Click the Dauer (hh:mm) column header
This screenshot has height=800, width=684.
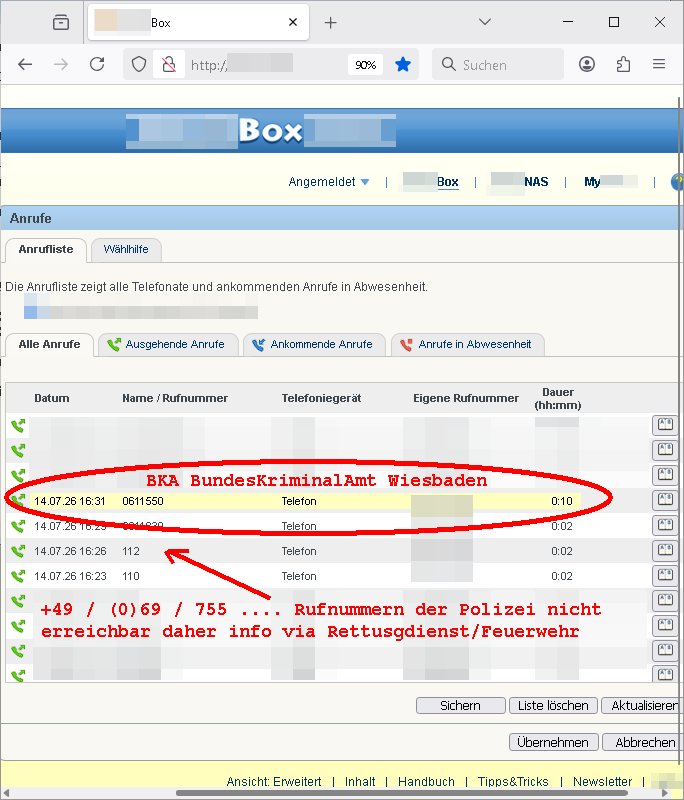[x=558, y=398]
